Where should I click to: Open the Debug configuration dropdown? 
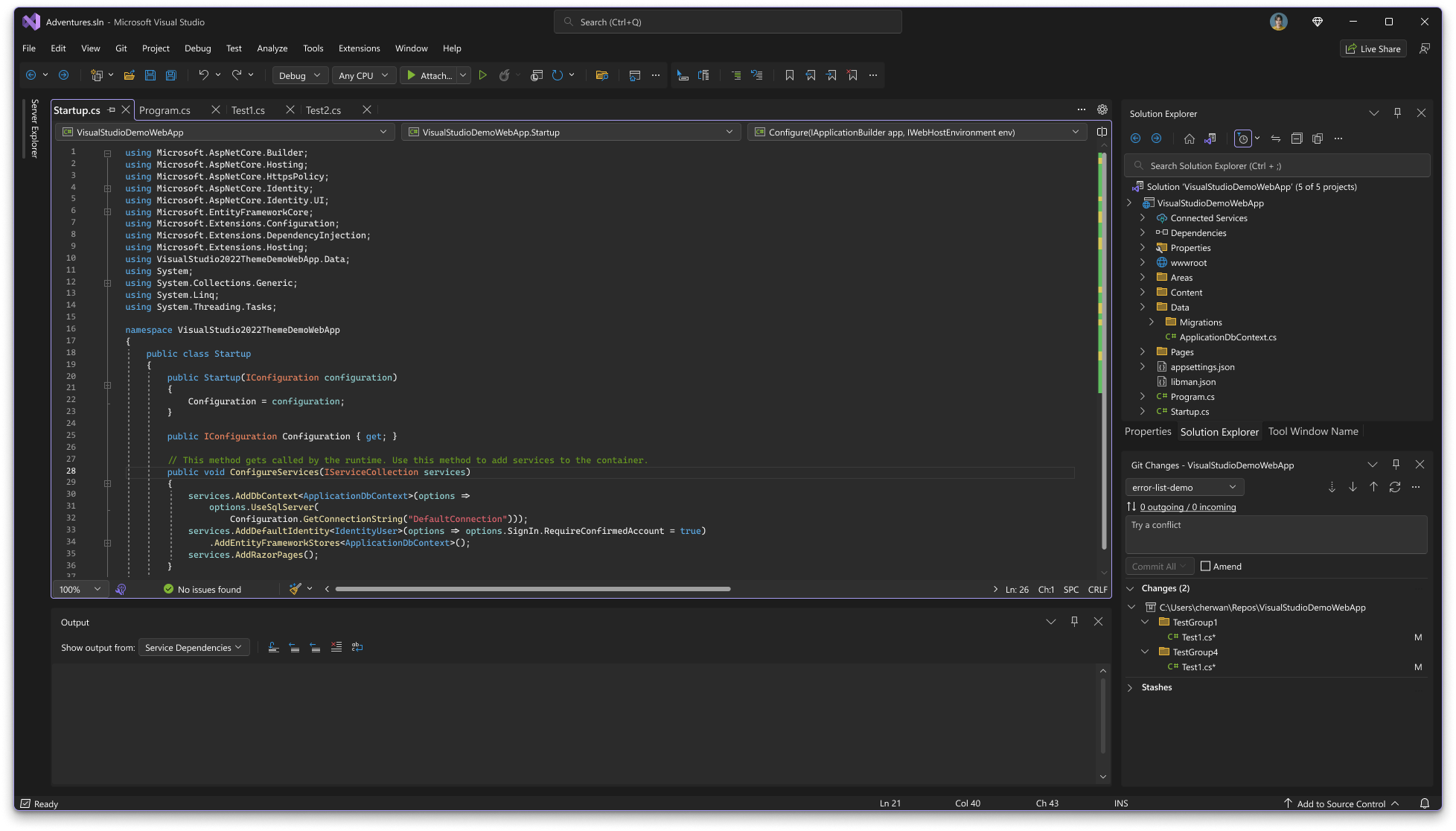coord(300,75)
